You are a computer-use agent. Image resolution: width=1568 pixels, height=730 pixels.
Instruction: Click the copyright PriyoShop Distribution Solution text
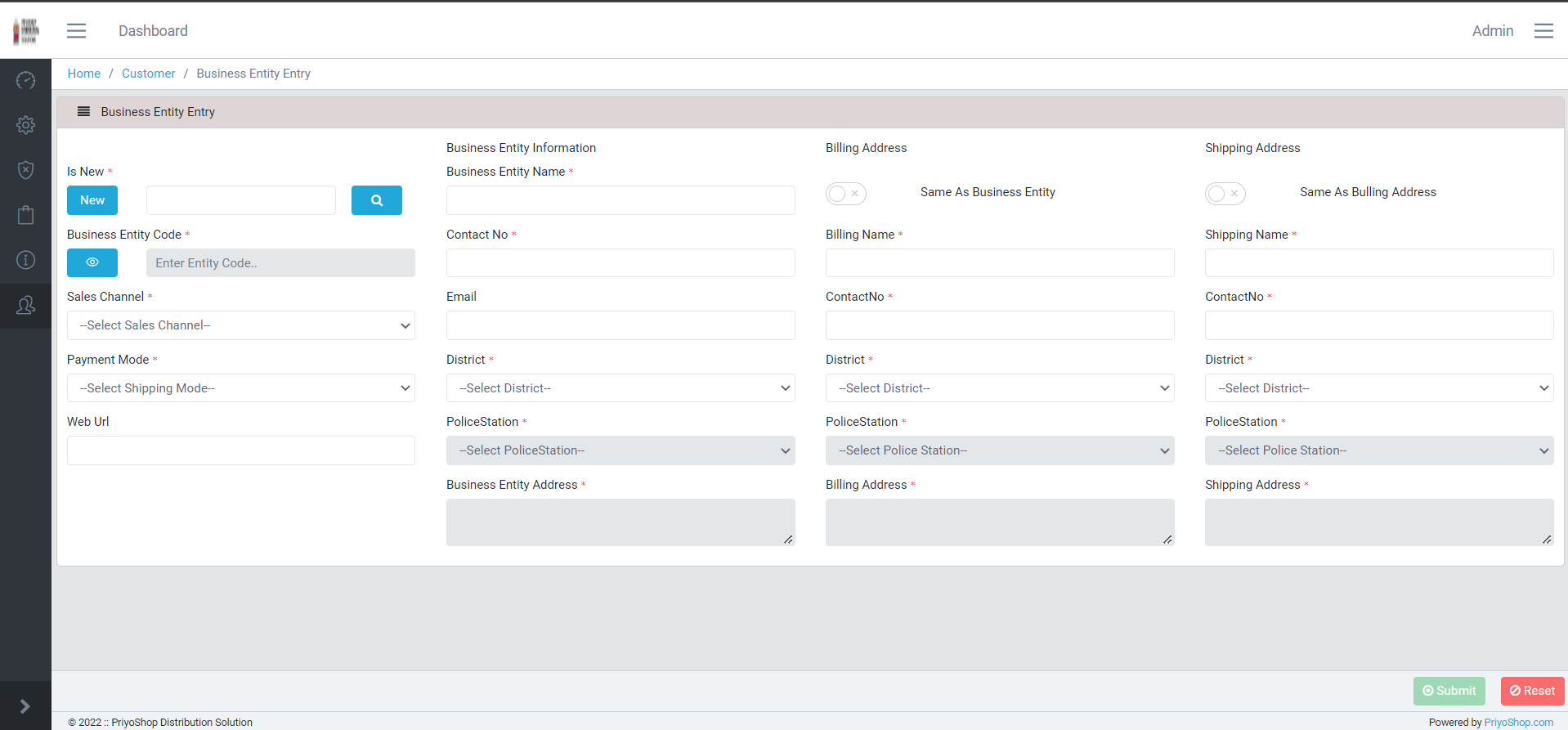[x=160, y=723]
